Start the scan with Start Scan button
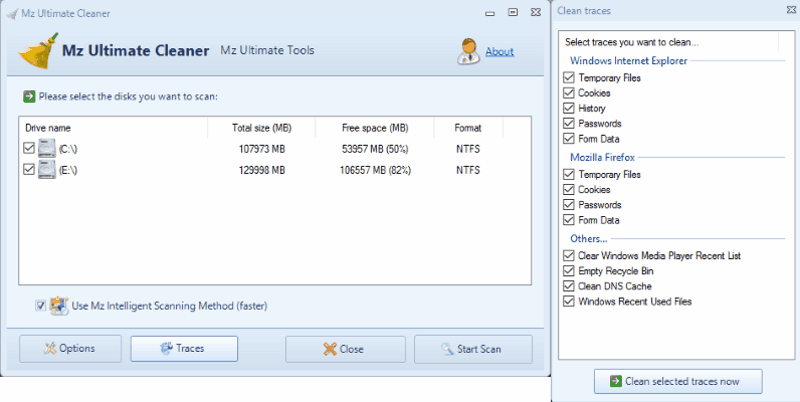The height and width of the screenshot is (402, 800). (x=473, y=349)
